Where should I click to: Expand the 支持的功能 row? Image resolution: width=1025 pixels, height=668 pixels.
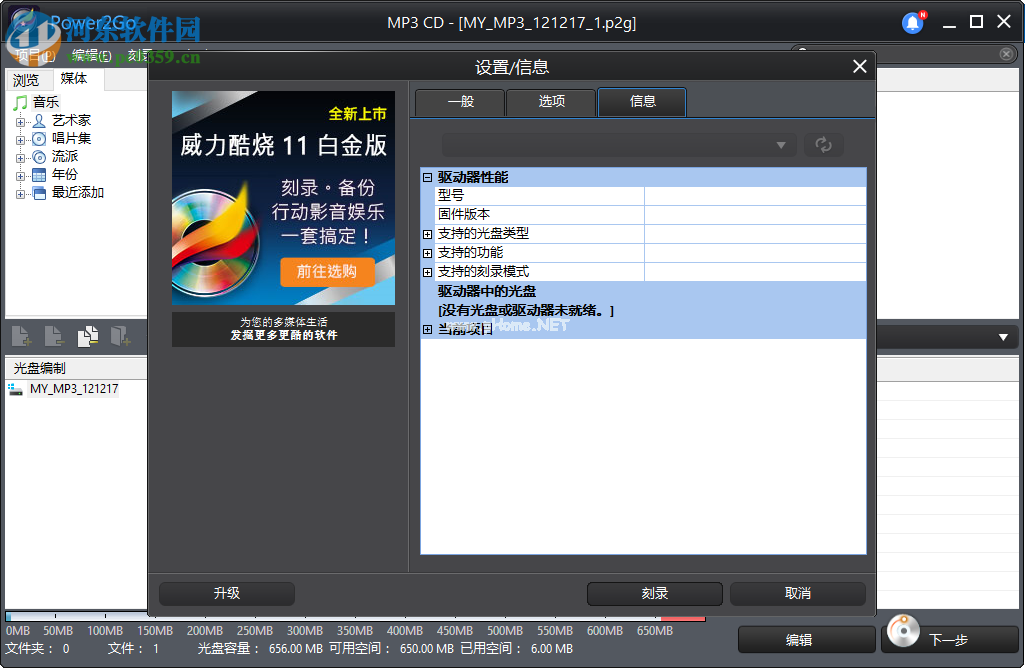click(428, 253)
